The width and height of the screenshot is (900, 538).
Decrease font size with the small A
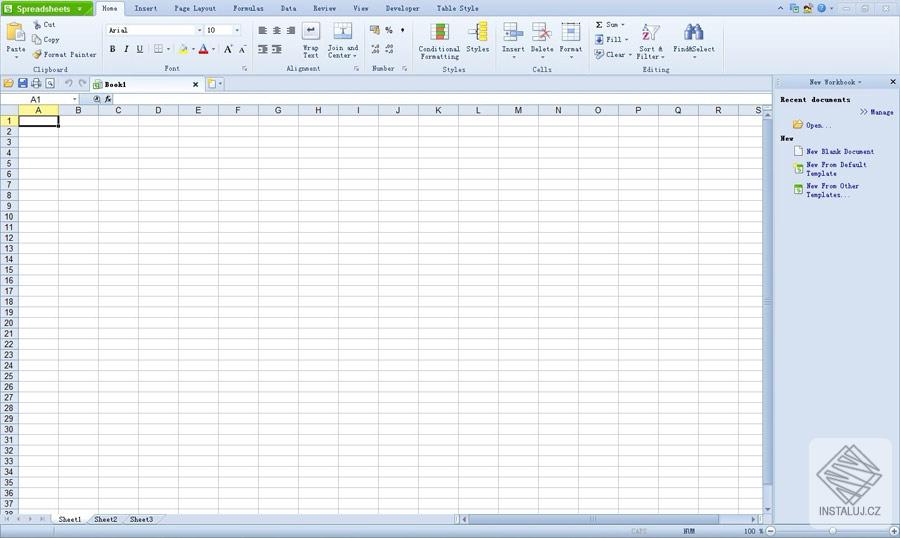242,49
